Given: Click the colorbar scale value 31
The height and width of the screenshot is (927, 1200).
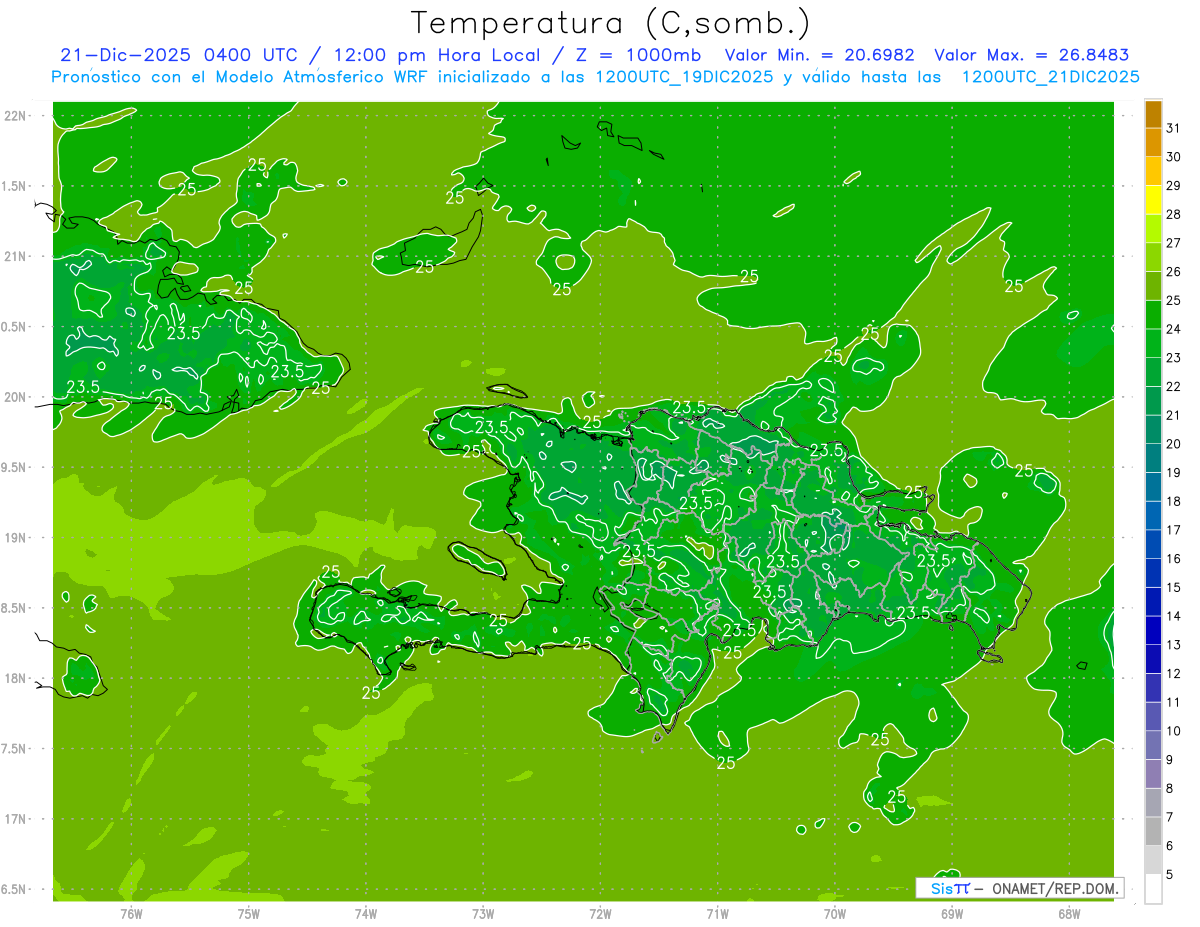Looking at the screenshot, I should pos(1174,128).
